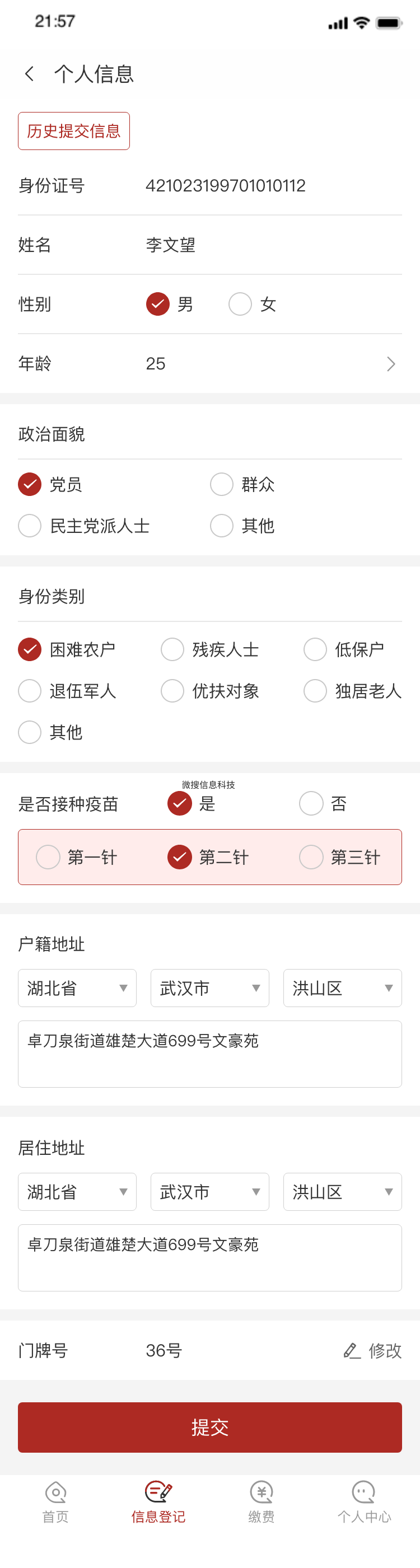Viewport: 420px width, 1568px height.
Task: Select 女 gender radio button
Action: coord(240,304)
